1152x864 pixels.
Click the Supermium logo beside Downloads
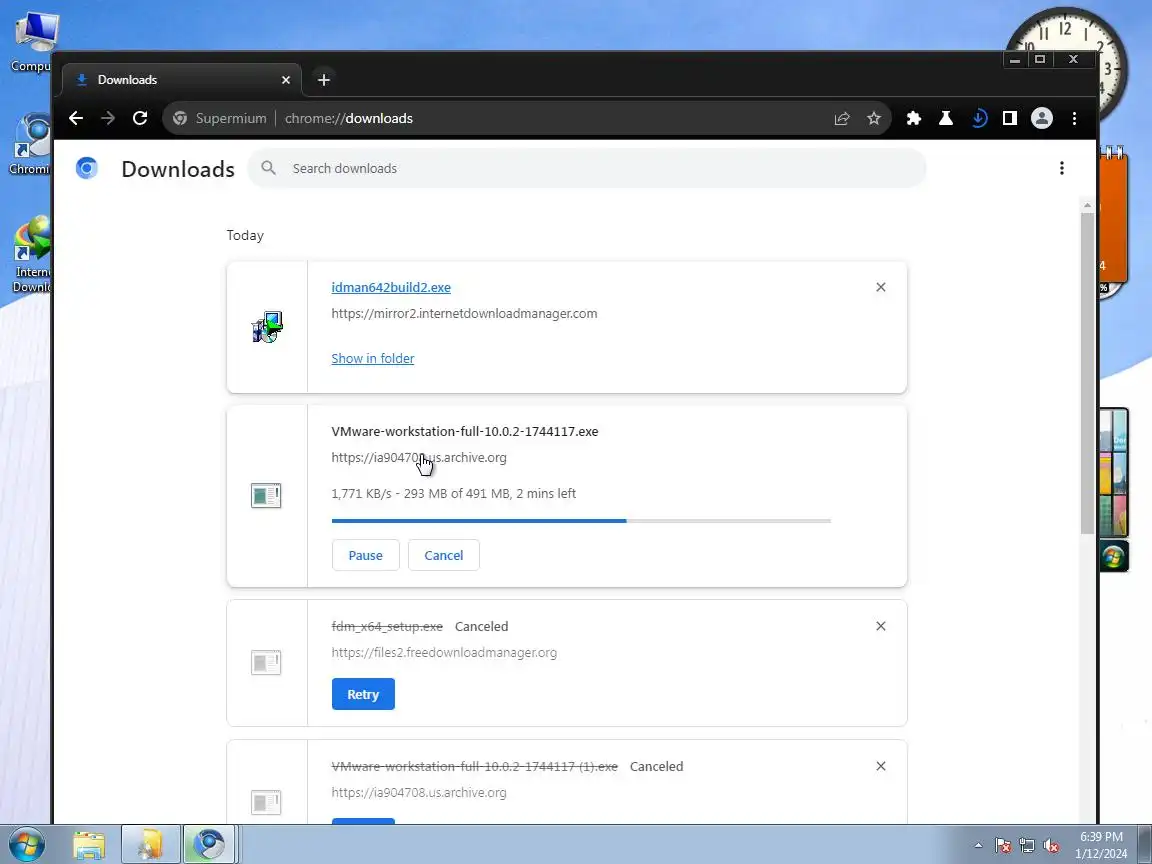point(87,168)
